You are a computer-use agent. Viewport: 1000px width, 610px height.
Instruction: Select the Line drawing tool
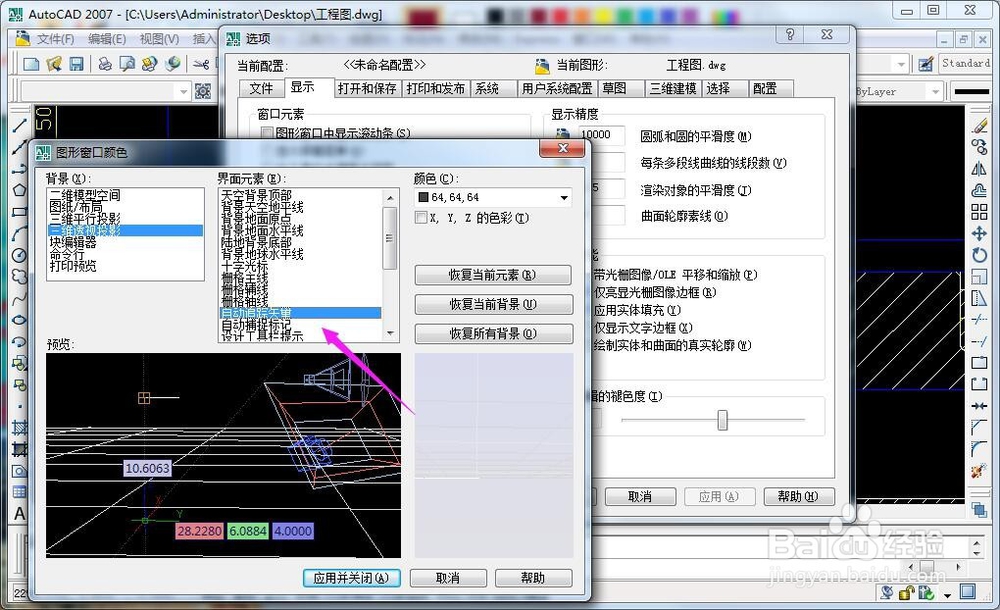point(20,124)
